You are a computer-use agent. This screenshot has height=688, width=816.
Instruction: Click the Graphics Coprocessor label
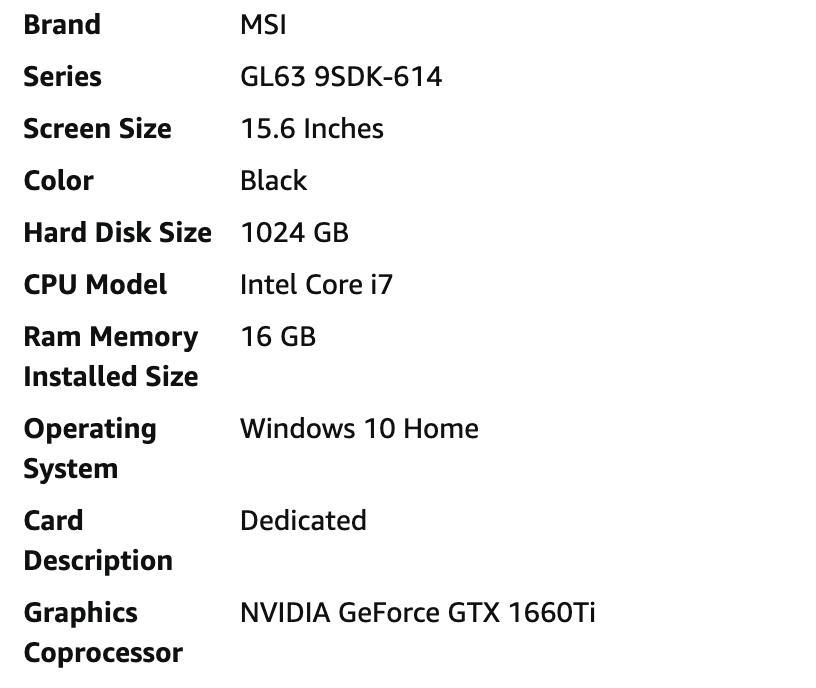pyautogui.click(x=103, y=633)
